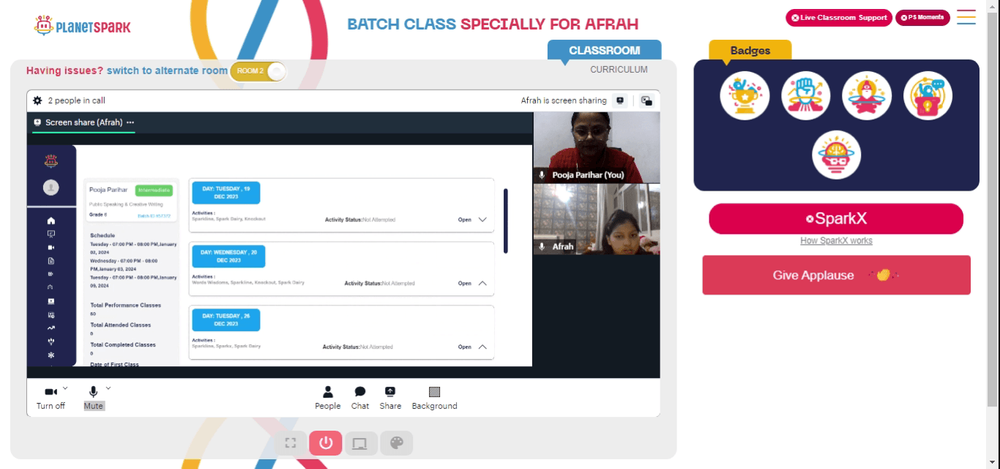The width and height of the screenshot is (1000, 469).
Task: Click DAY: WEDNESDAY, 20 DEC 2023 label
Action: pyautogui.click(x=228, y=257)
